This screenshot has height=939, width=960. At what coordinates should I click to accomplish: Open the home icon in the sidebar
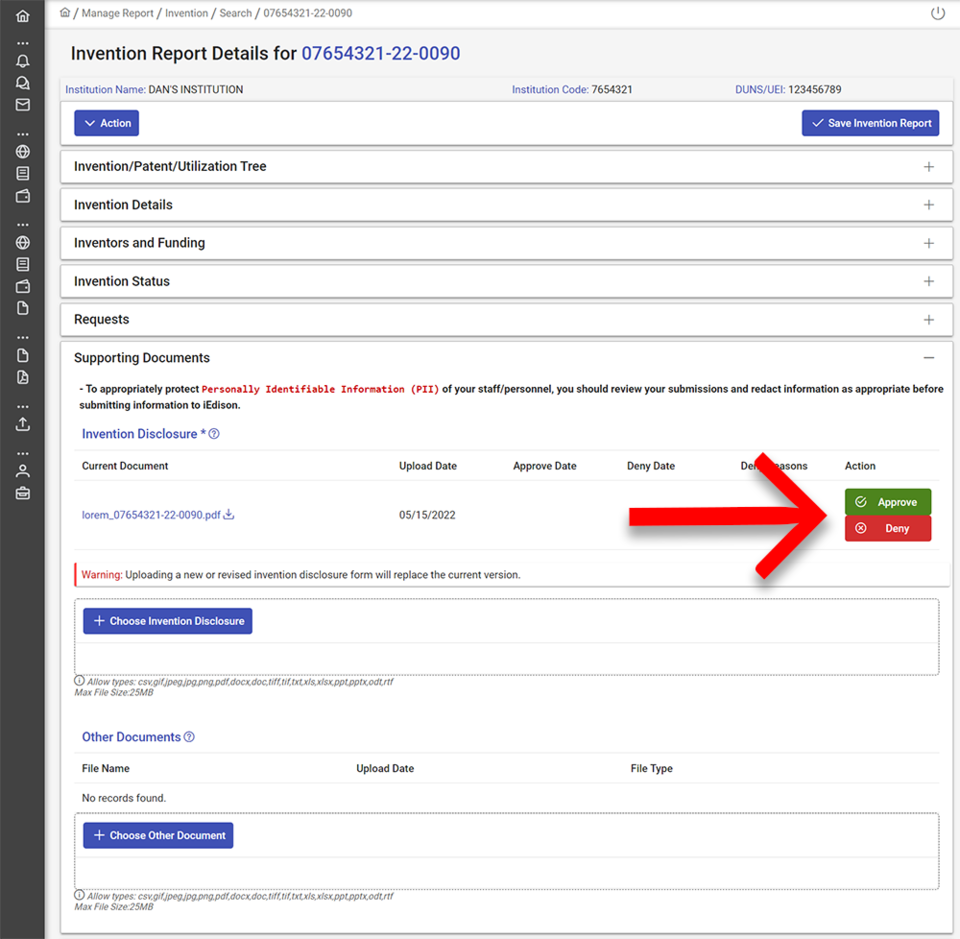22,15
